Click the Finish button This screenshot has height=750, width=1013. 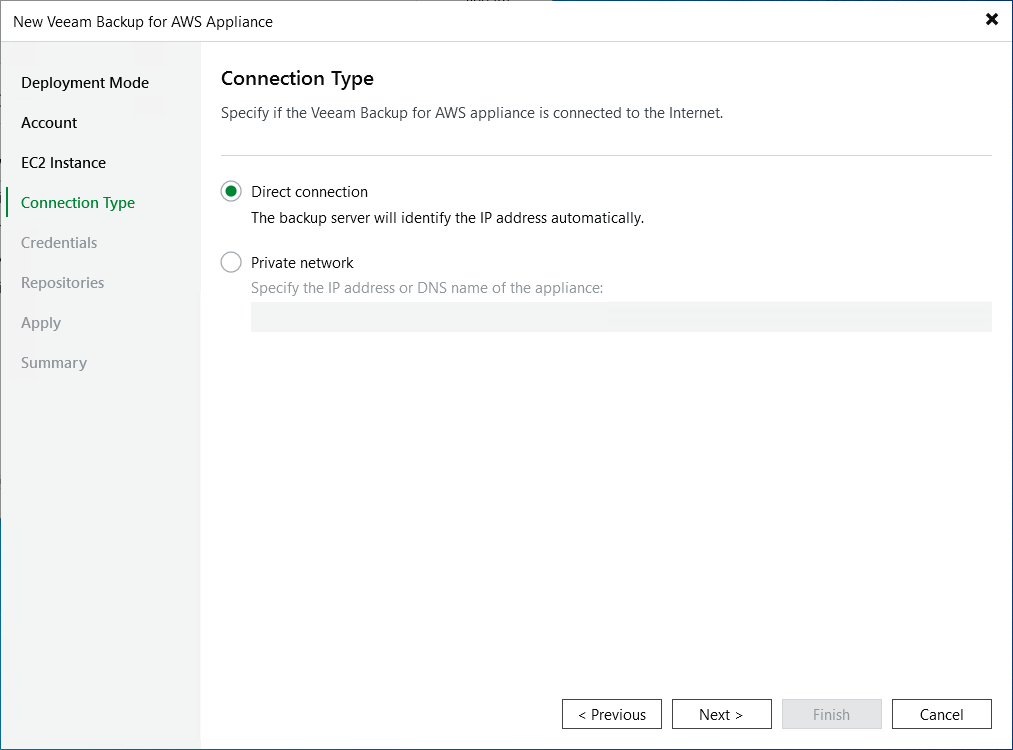tap(831, 714)
